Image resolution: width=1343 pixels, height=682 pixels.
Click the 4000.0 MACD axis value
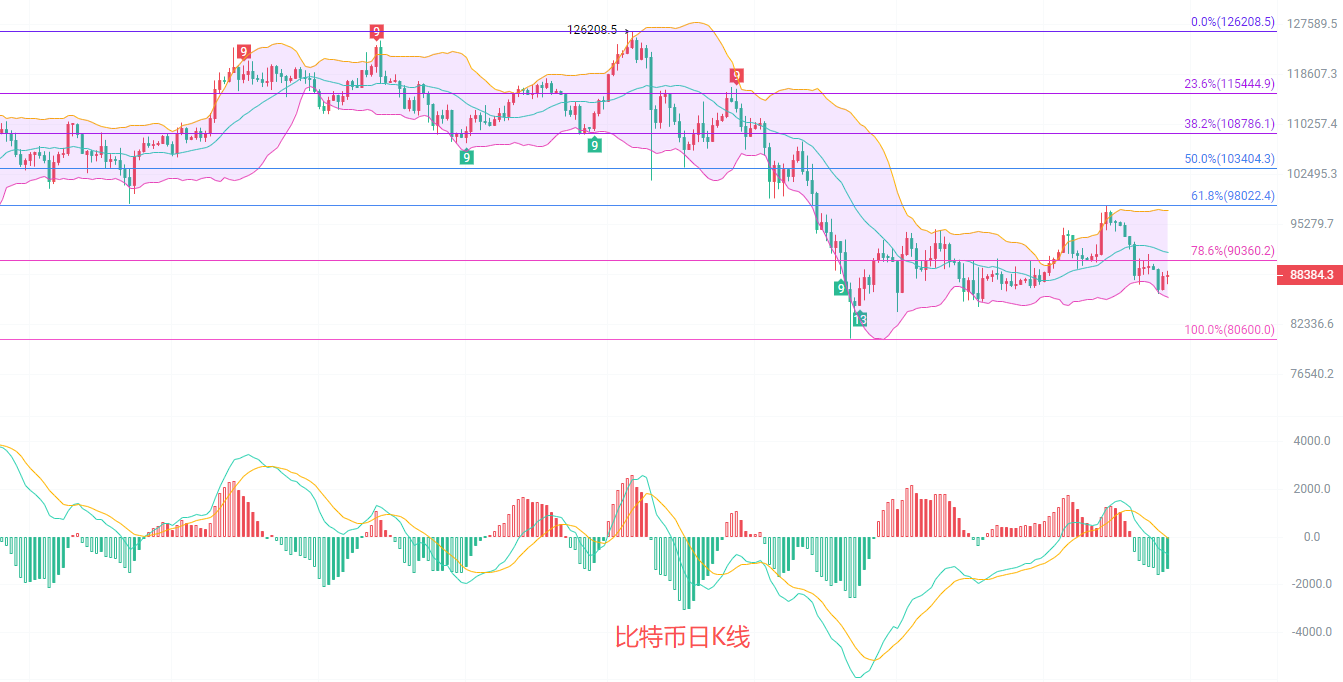click(x=1312, y=440)
